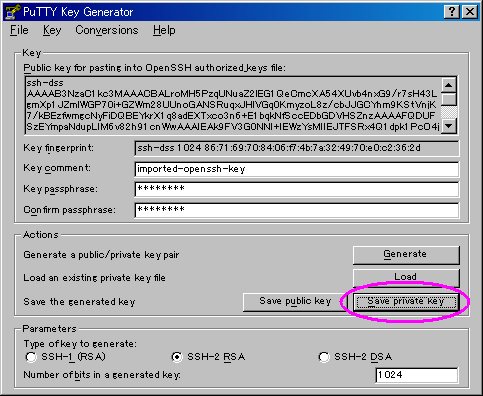Click "Public key for pasting" label
The width and height of the screenshot is (483, 396).
coord(155,68)
